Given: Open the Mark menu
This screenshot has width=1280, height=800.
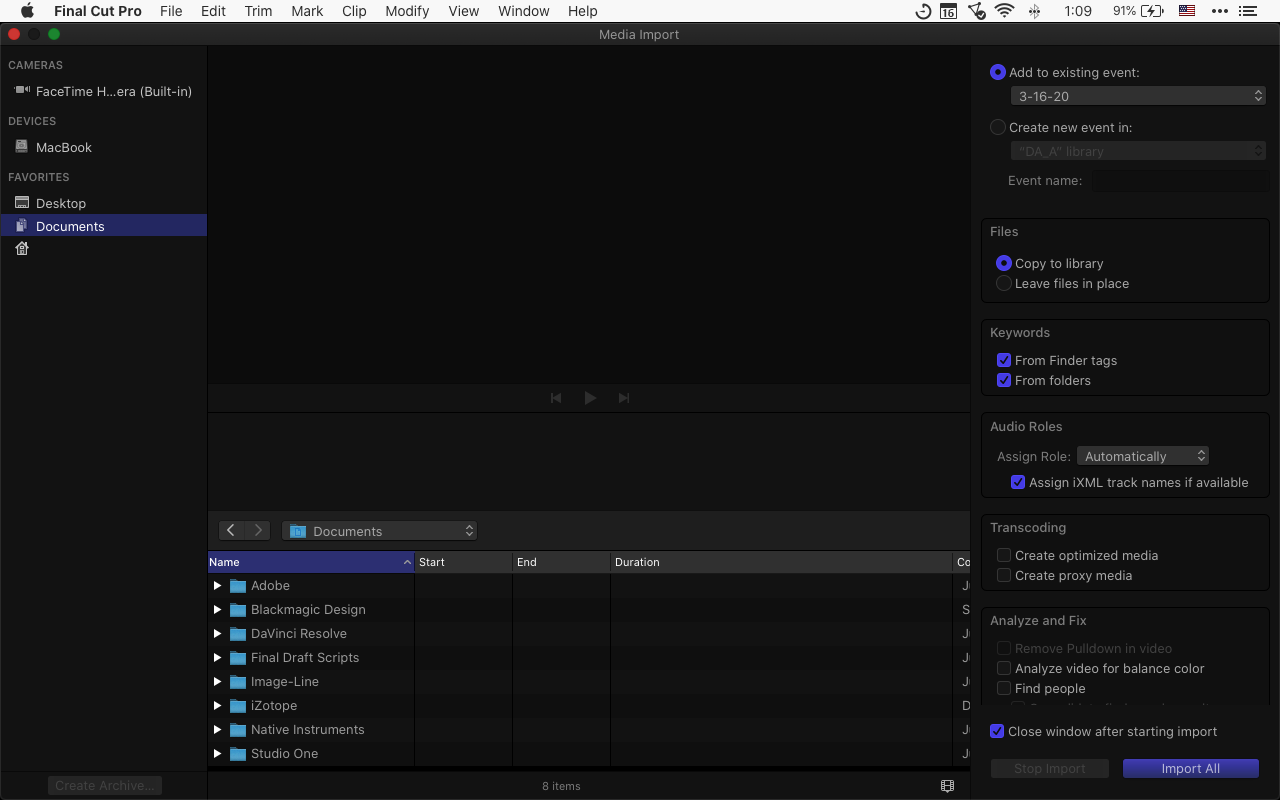Looking at the screenshot, I should (x=307, y=11).
